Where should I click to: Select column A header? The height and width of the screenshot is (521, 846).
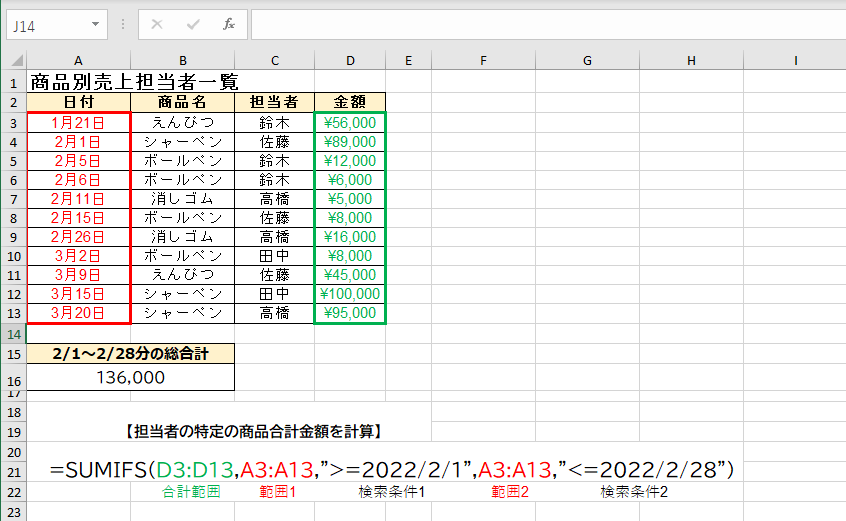click(78, 61)
